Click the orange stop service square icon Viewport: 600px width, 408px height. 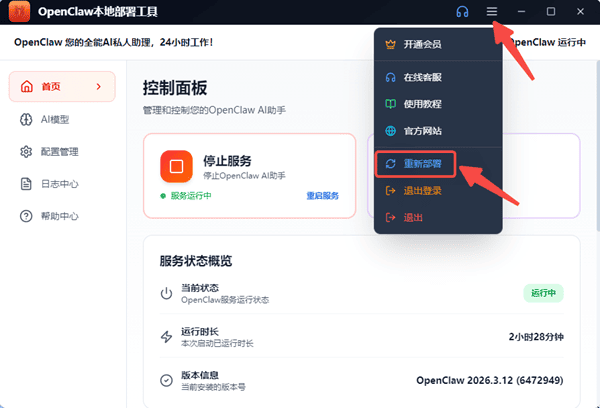point(175,165)
